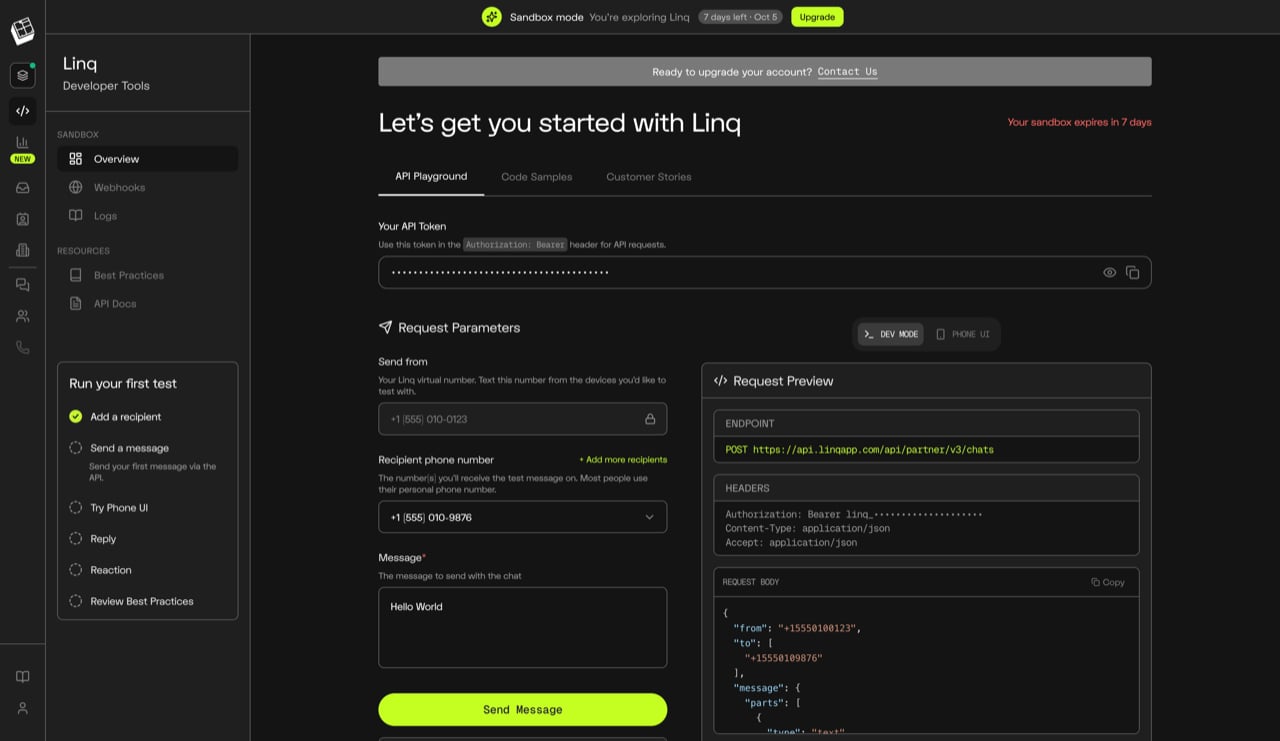The width and height of the screenshot is (1280, 741).
Task: Open the book icon at sidebar bottom
Action: pyautogui.click(x=22, y=677)
